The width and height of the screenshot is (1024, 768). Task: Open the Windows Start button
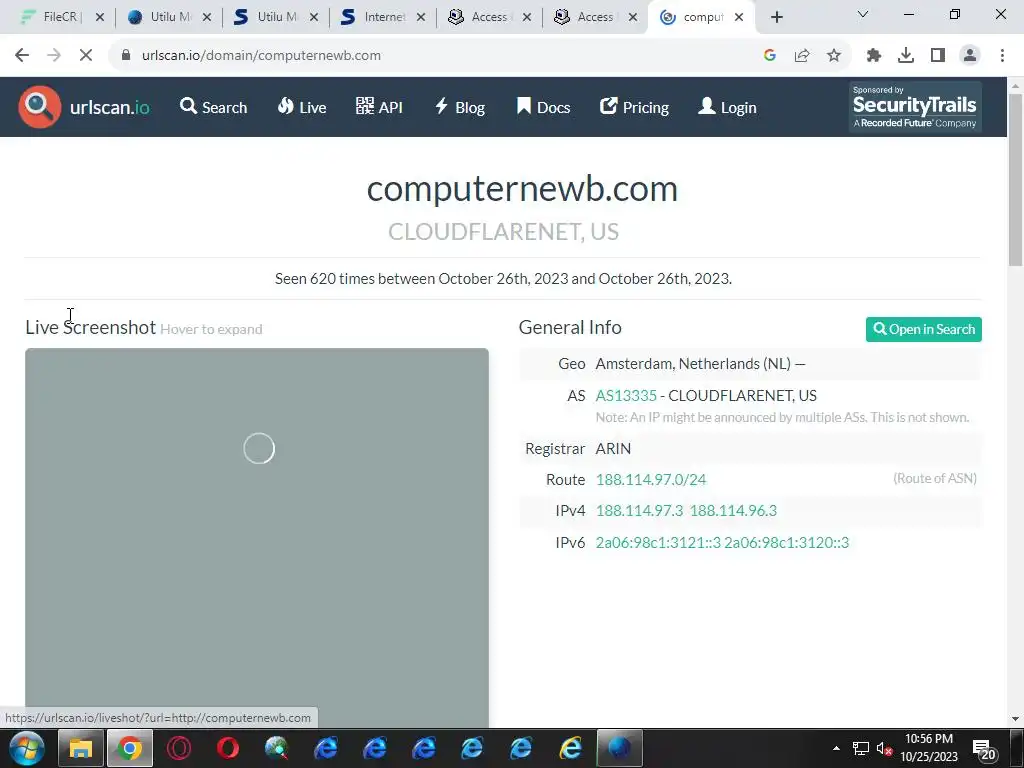27,748
